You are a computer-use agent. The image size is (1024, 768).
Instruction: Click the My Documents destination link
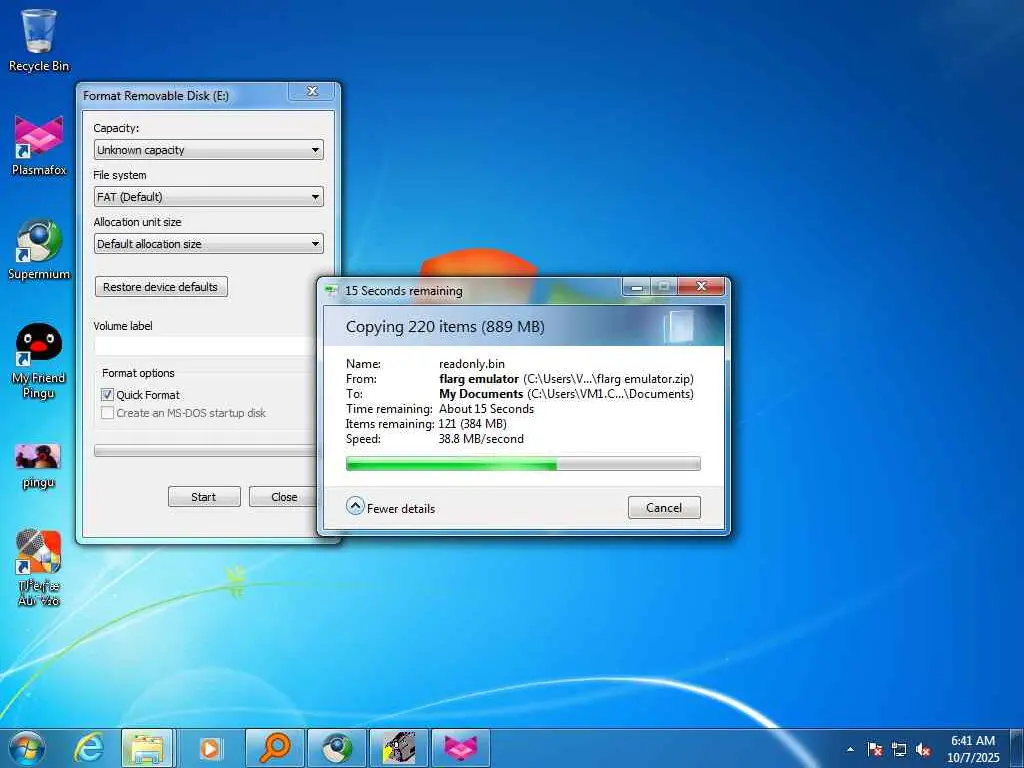tap(481, 394)
